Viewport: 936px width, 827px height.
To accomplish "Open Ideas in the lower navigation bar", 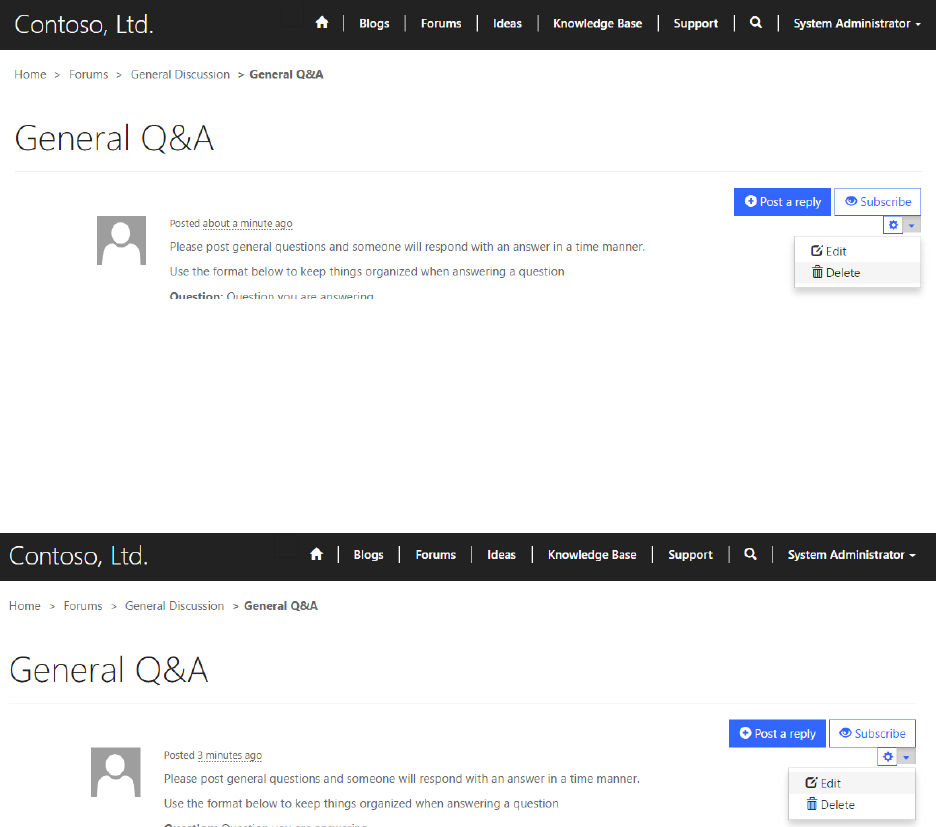I will pyautogui.click(x=501, y=555).
